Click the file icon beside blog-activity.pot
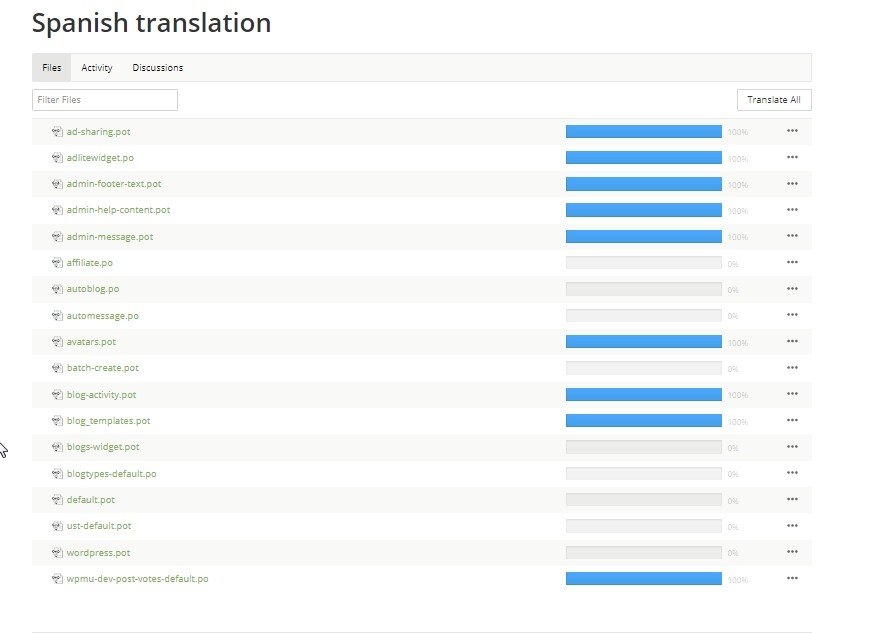 tap(57, 395)
